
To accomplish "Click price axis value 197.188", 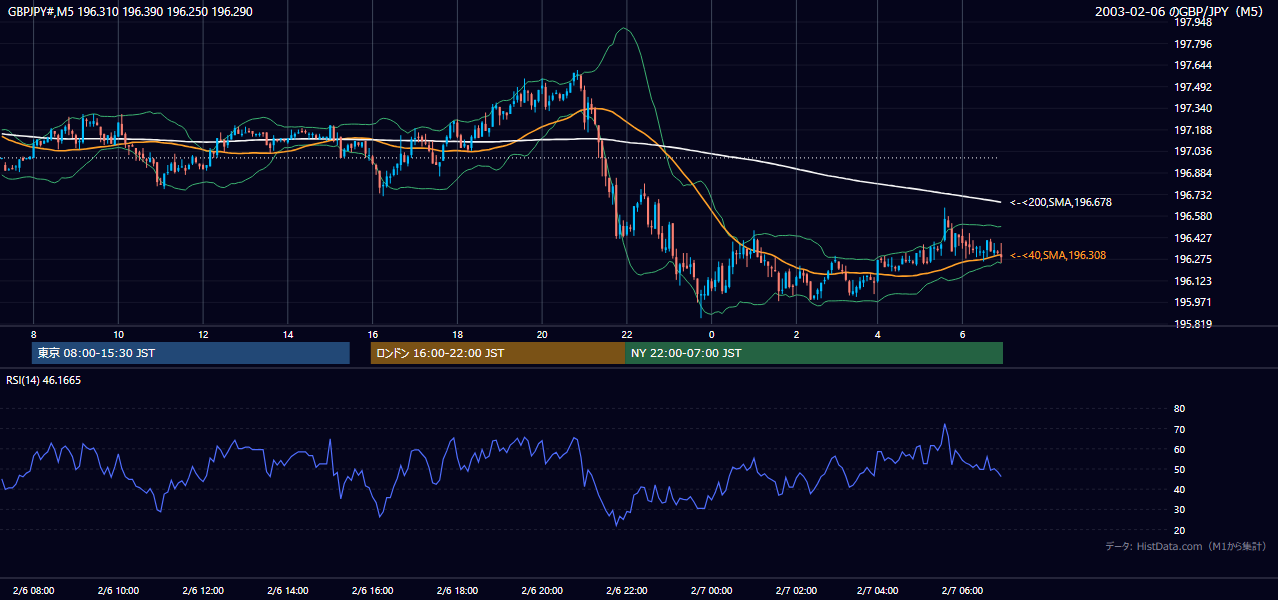I will [1193, 130].
